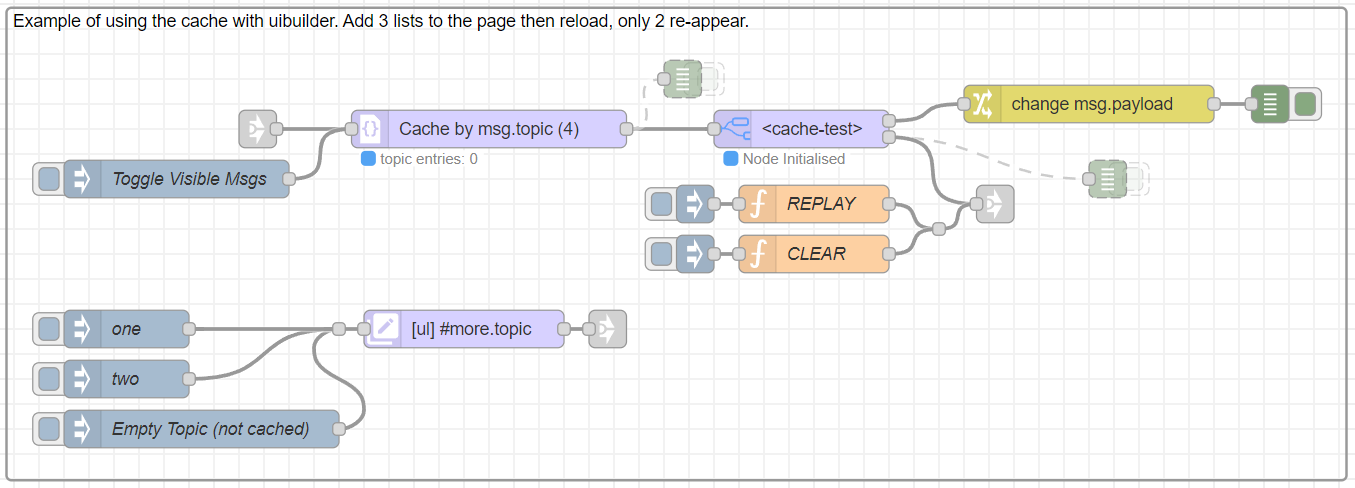Click the output port of Cache by msg.topic

(626, 129)
